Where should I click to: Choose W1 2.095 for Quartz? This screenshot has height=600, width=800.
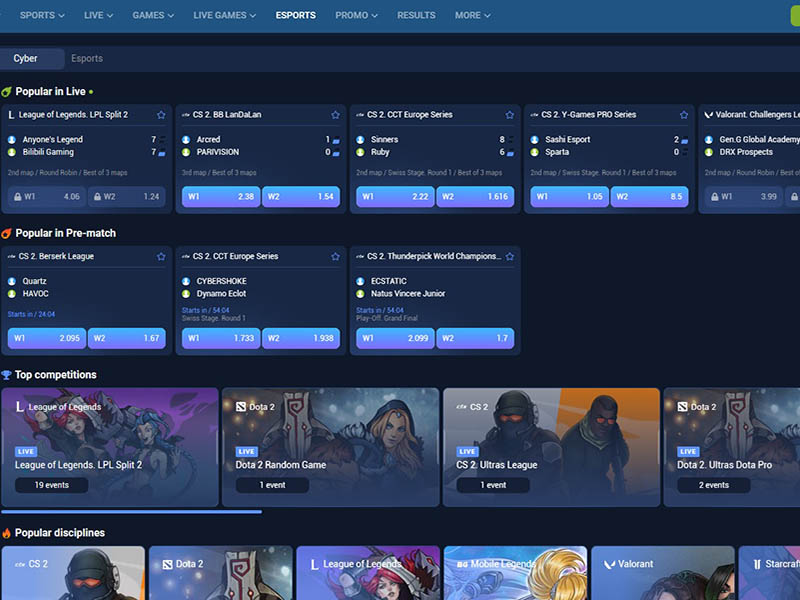click(x=46, y=338)
